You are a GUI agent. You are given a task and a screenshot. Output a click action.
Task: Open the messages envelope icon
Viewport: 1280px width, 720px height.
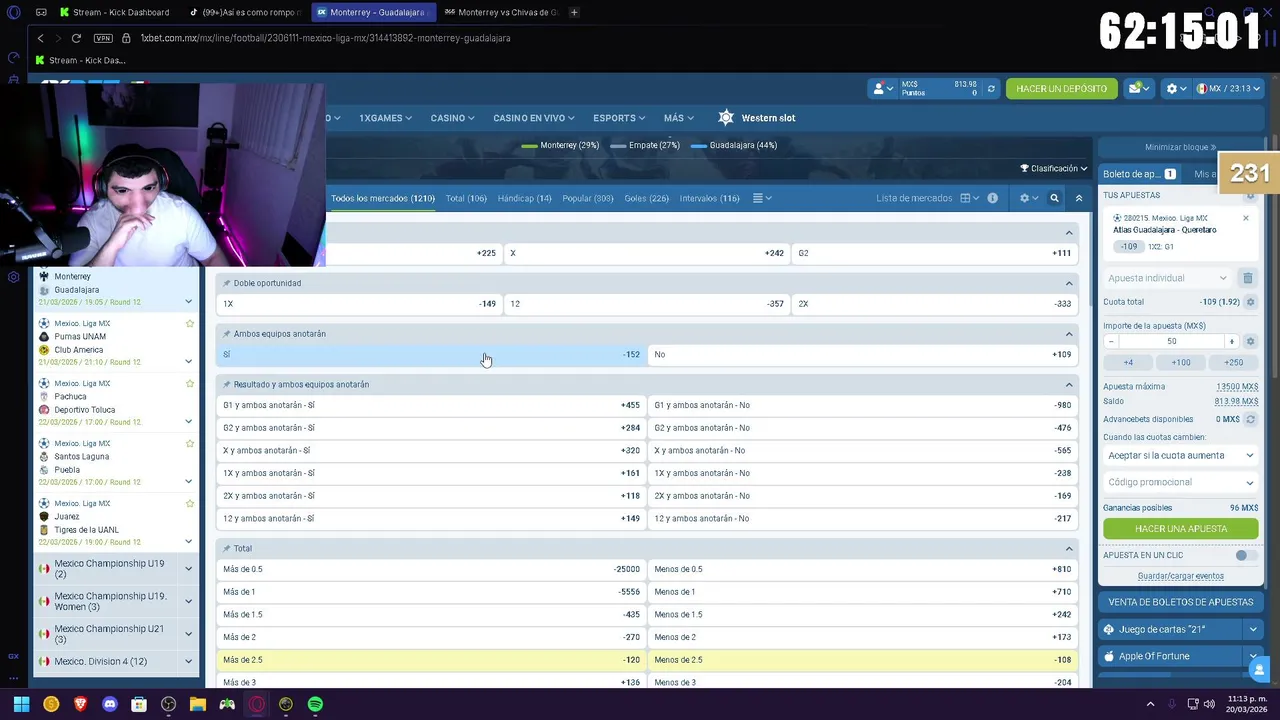tap(1139, 89)
